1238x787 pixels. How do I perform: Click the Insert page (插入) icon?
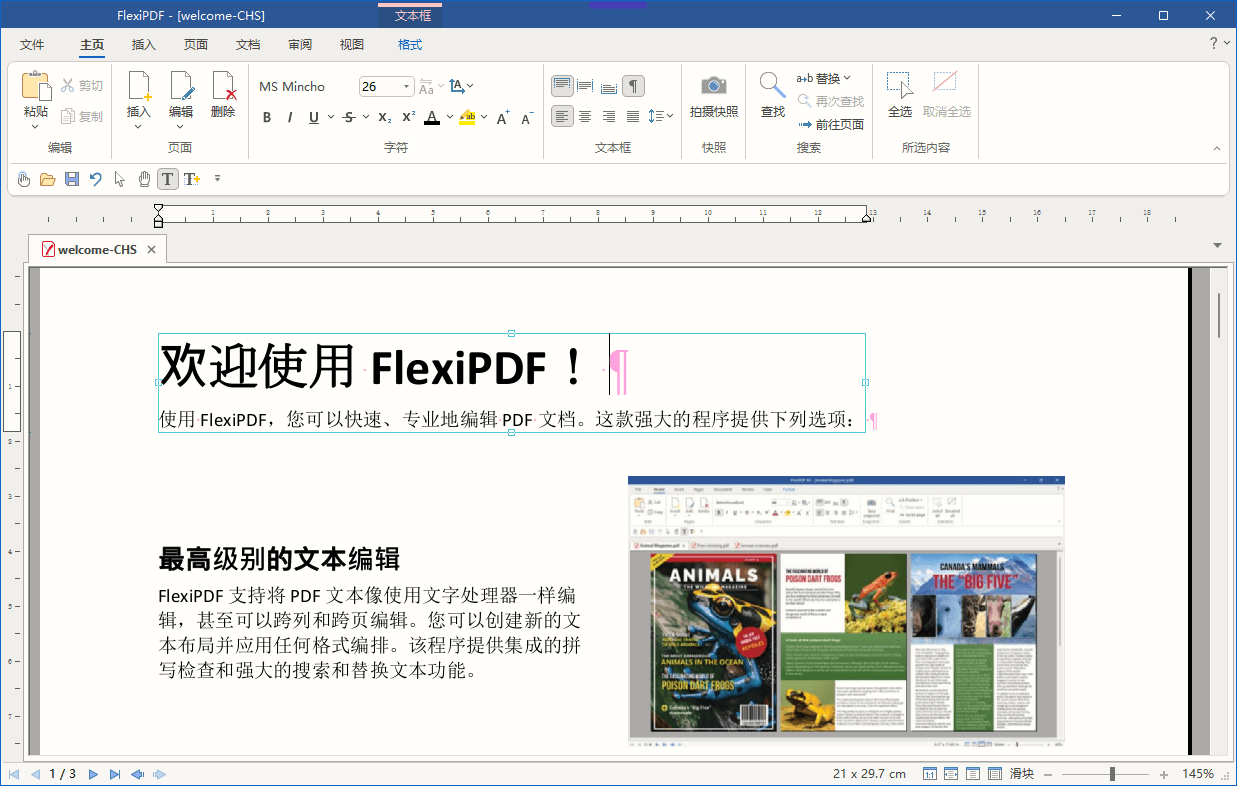[x=139, y=86]
